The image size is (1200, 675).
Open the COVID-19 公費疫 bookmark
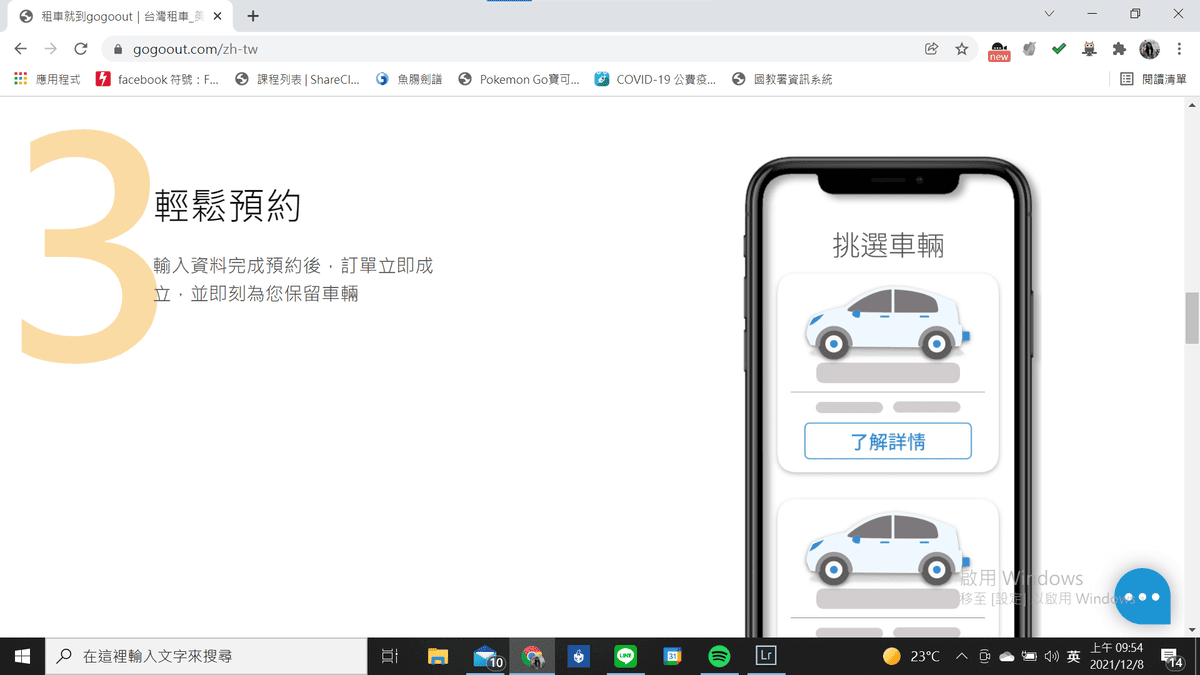[x=655, y=79]
